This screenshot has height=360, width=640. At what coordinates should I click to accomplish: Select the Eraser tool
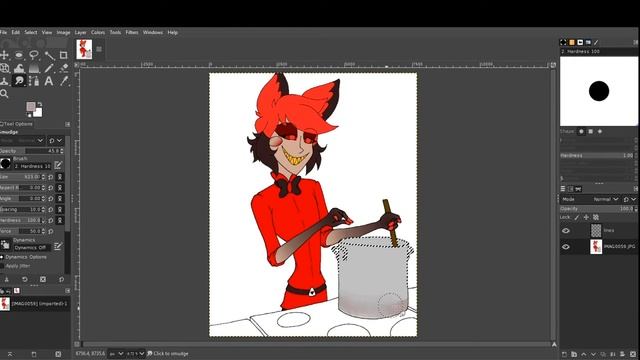coord(64,68)
